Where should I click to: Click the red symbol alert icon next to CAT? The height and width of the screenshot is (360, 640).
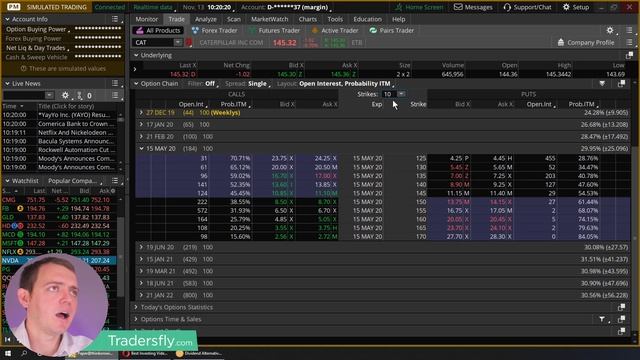pyautogui.click(x=189, y=42)
